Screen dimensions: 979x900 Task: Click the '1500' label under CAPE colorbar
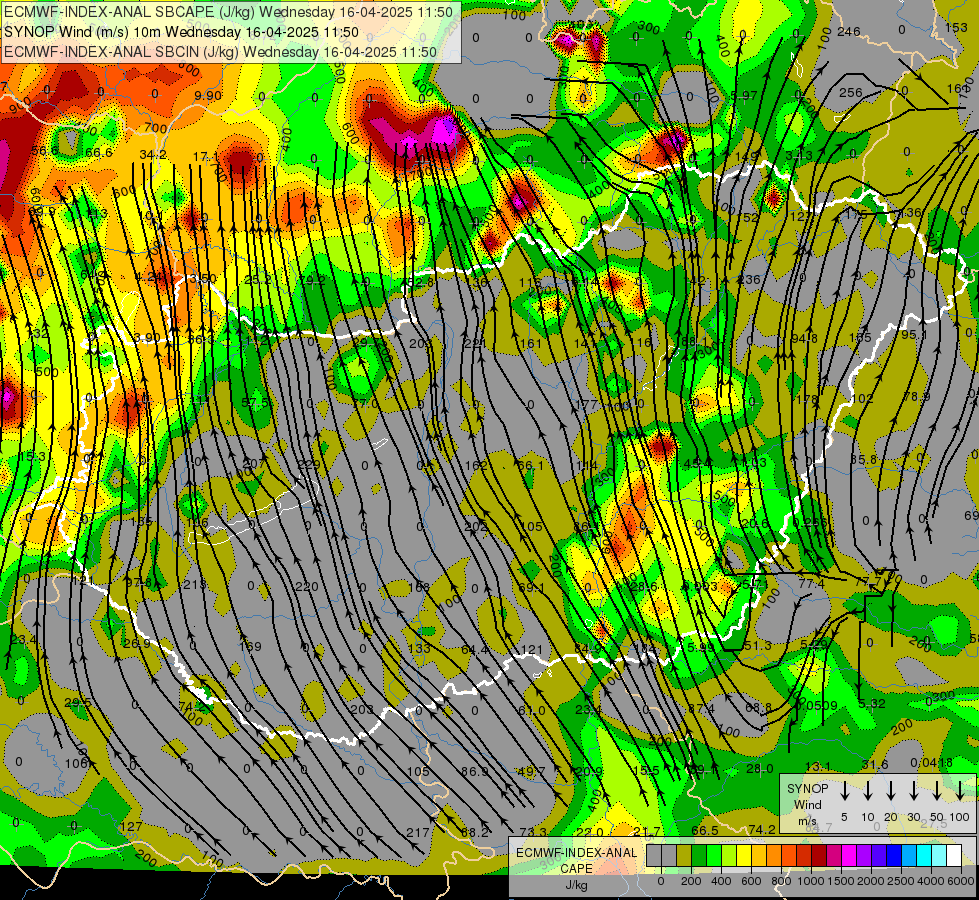(841, 881)
